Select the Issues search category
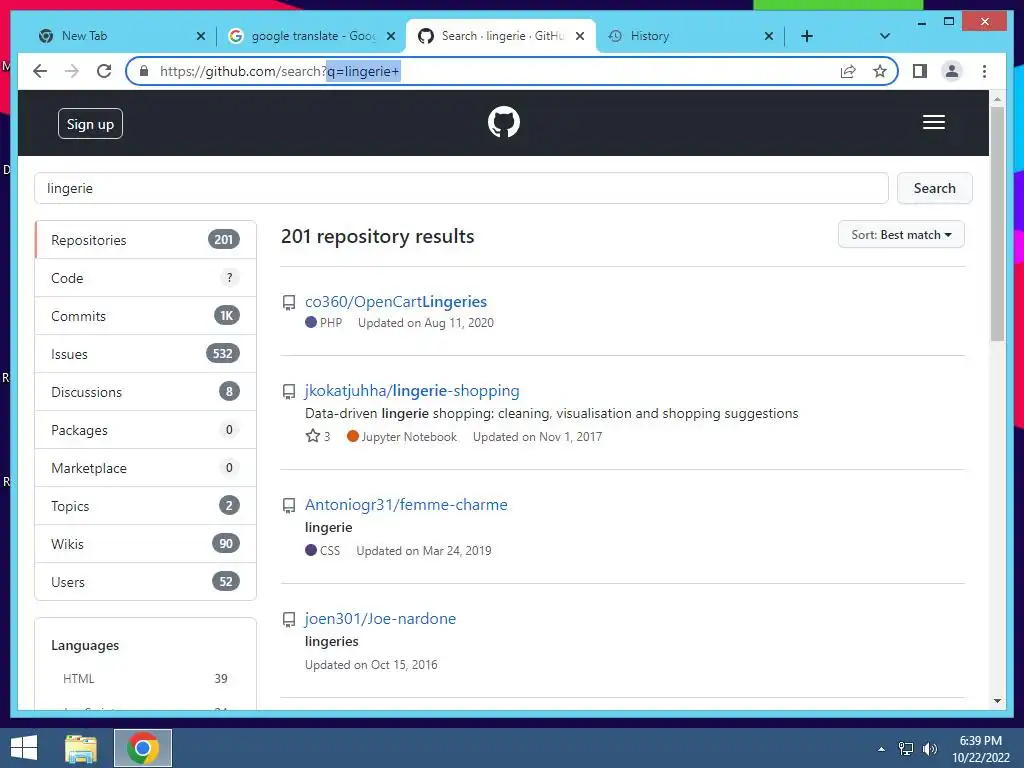The height and width of the screenshot is (768, 1024). [x=146, y=354]
